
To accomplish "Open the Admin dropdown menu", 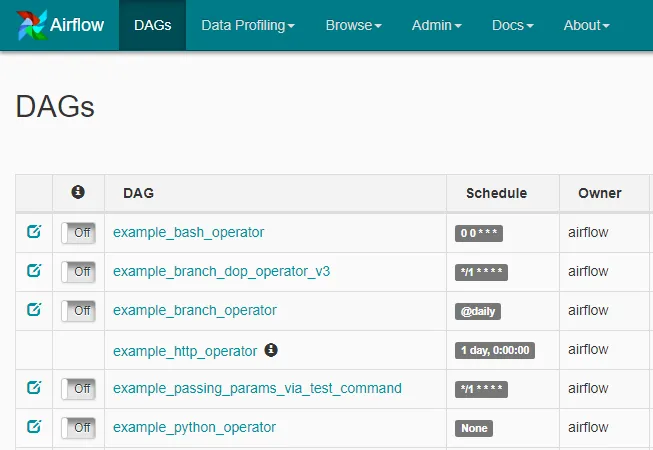I will point(436,25).
